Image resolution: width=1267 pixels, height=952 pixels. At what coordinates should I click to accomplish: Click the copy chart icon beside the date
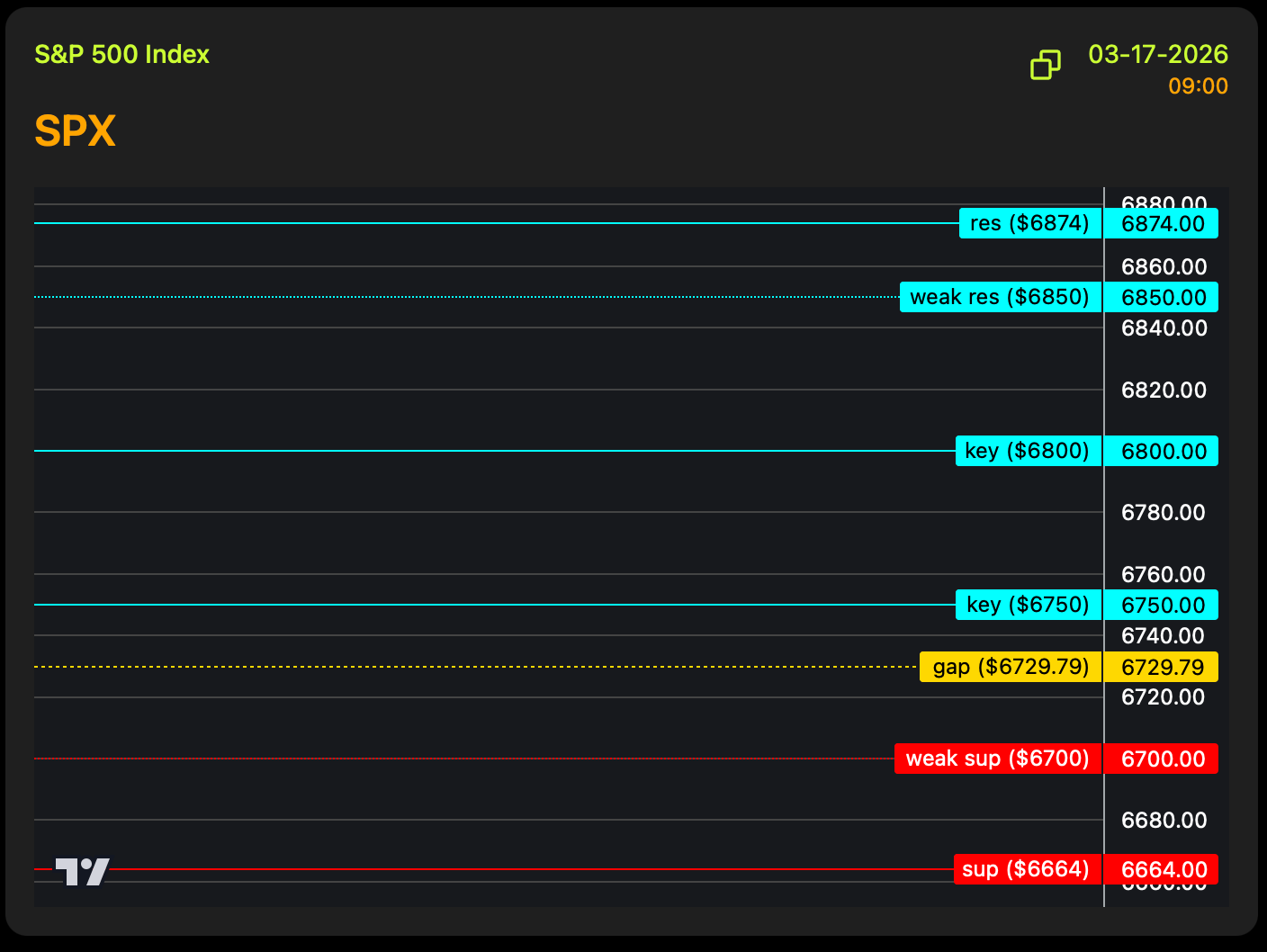tap(1045, 65)
